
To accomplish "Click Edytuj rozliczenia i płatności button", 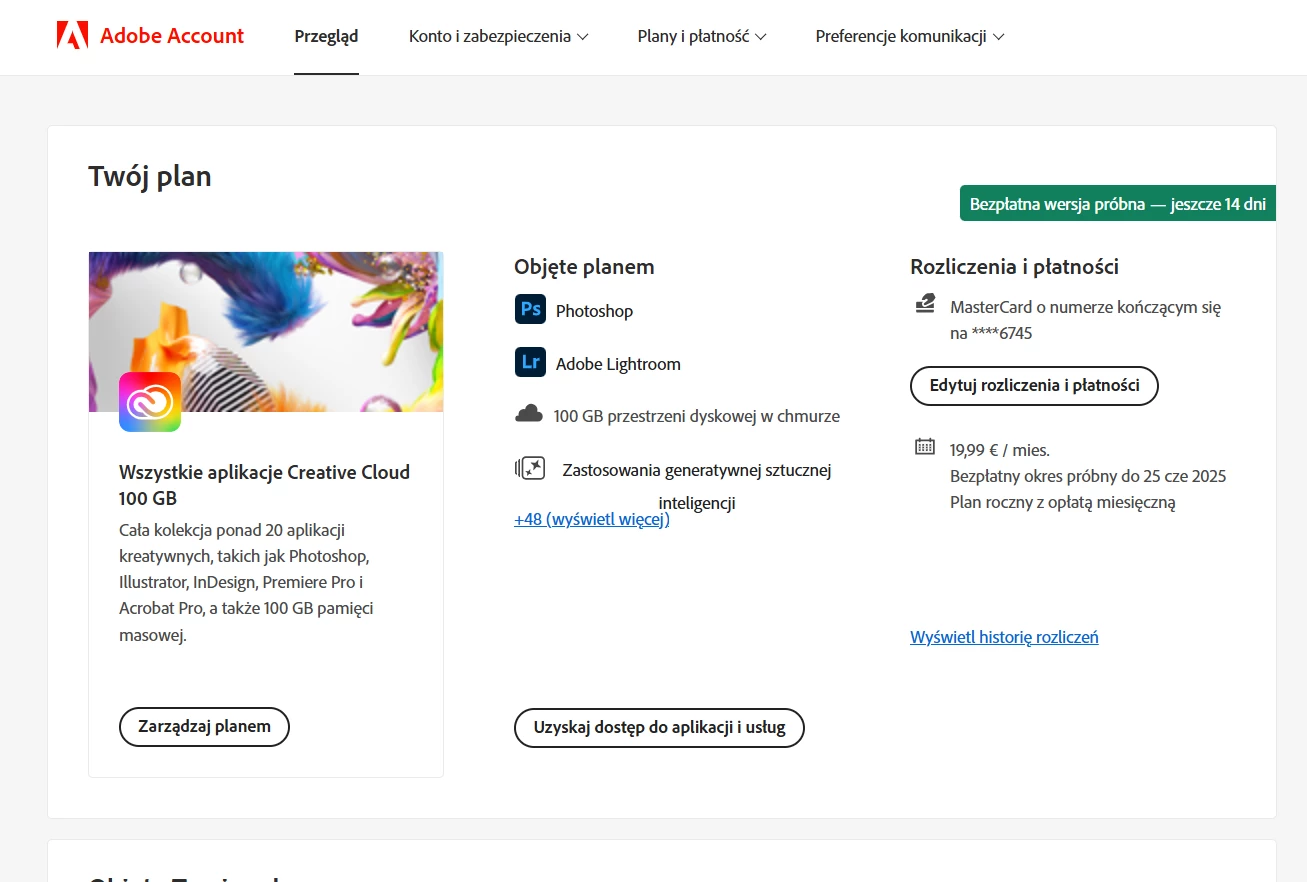I will [1034, 385].
